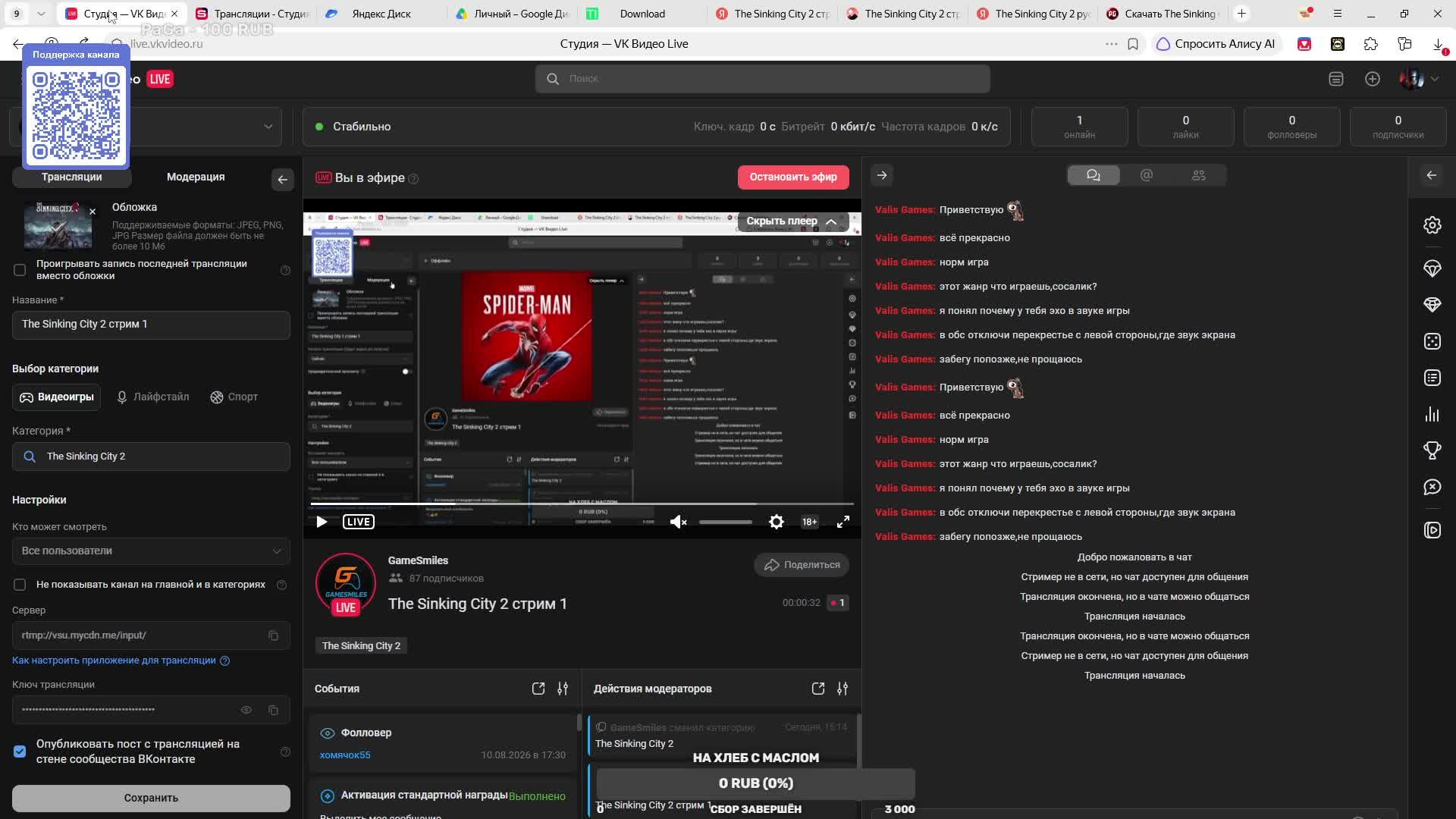Open the statistics bar chart icon

click(1432, 414)
